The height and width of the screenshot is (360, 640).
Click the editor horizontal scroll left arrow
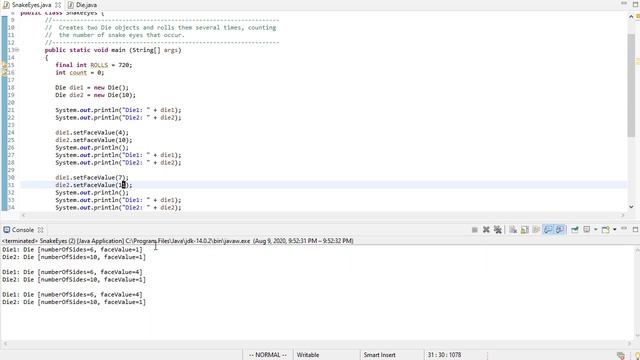[23, 215]
